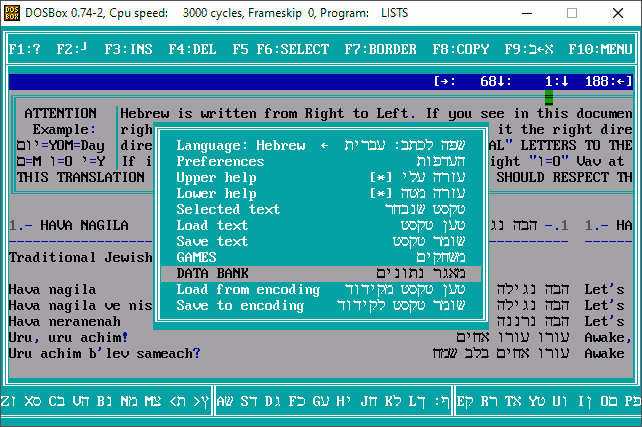The width and height of the screenshot is (642, 427).
Task: Click the S key mapping in keyboard bar
Action: pyautogui.click(x=249, y=401)
